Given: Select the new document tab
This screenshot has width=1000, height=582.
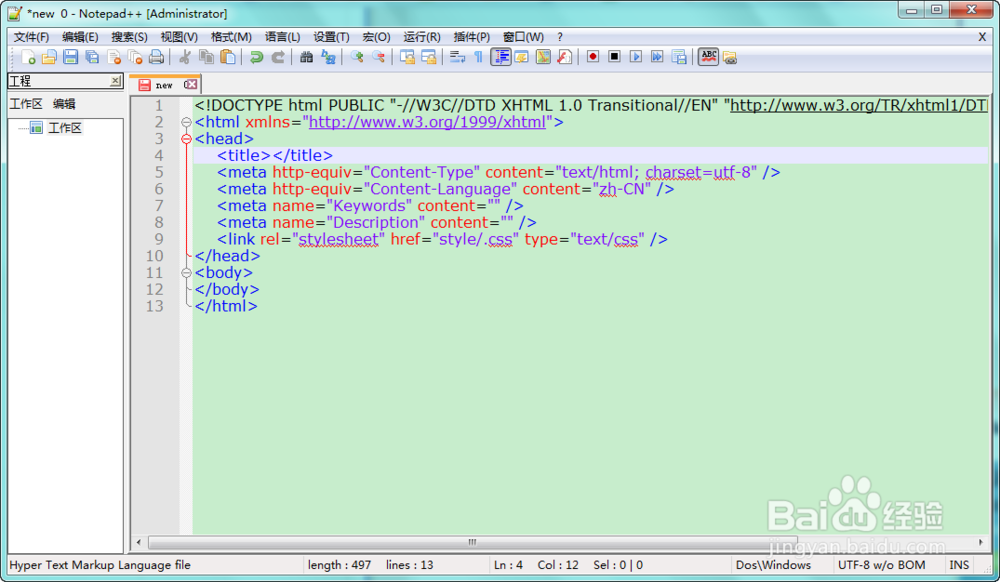Looking at the screenshot, I should tap(165, 84).
